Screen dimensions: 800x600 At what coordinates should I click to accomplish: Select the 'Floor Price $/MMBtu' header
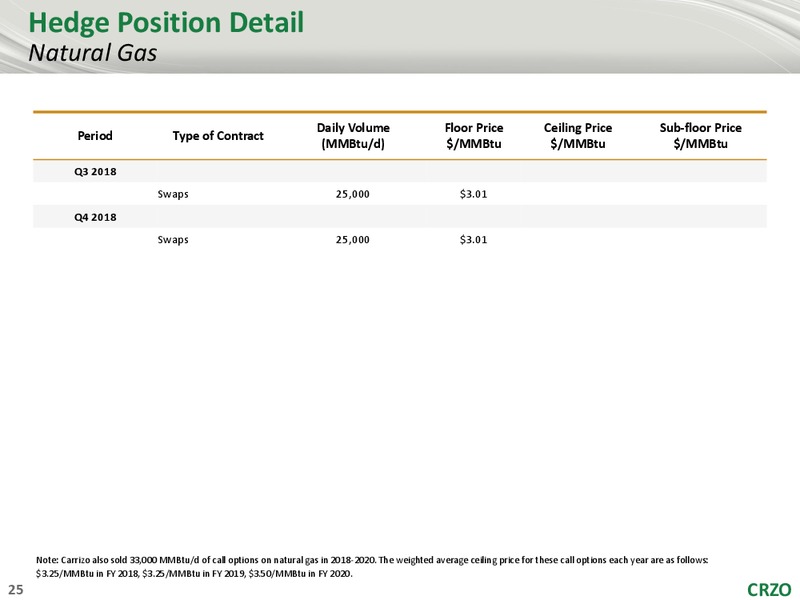pyautogui.click(x=473, y=136)
